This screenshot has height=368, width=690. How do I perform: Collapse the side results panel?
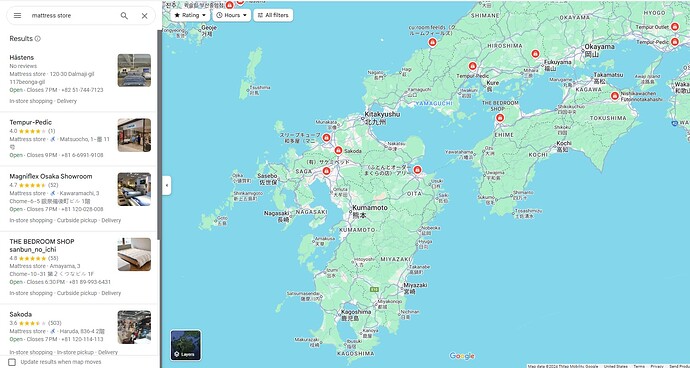pos(166,185)
